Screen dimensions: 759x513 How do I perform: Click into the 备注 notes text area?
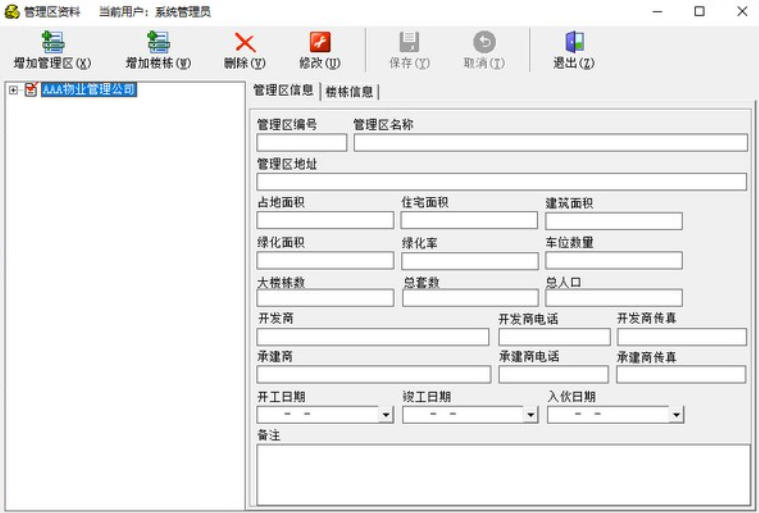coord(503,474)
